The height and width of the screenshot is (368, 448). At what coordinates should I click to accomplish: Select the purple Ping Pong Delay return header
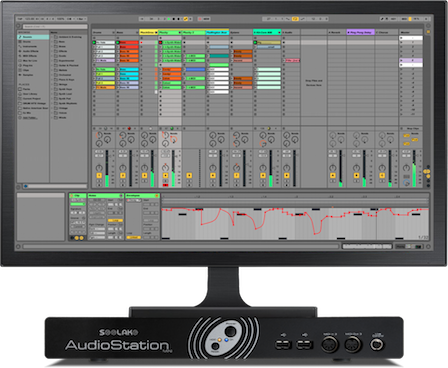coord(361,32)
